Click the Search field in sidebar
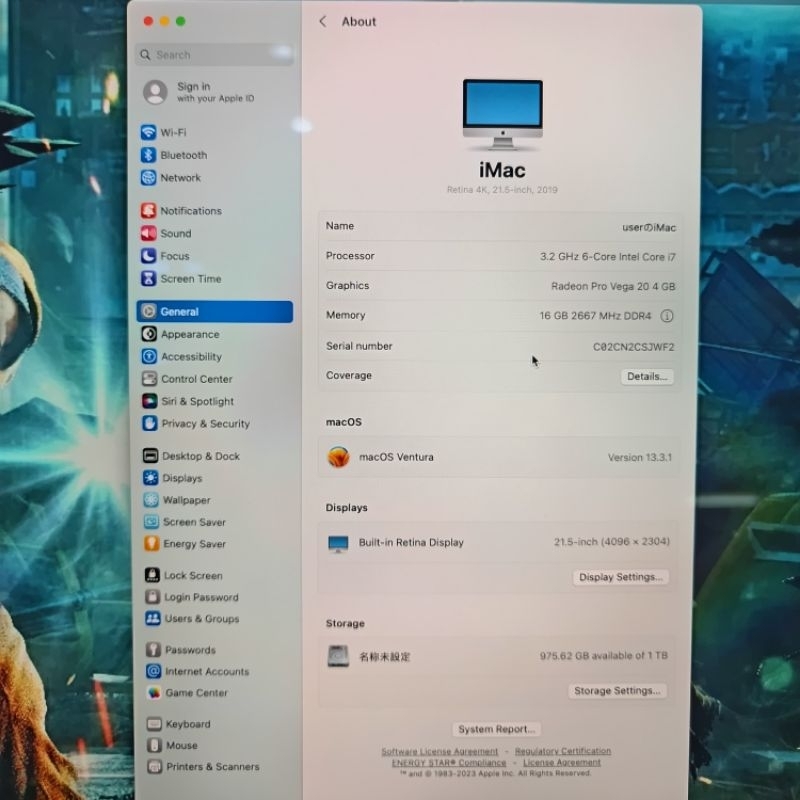The width and height of the screenshot is (800, 800). click(215, 55)
